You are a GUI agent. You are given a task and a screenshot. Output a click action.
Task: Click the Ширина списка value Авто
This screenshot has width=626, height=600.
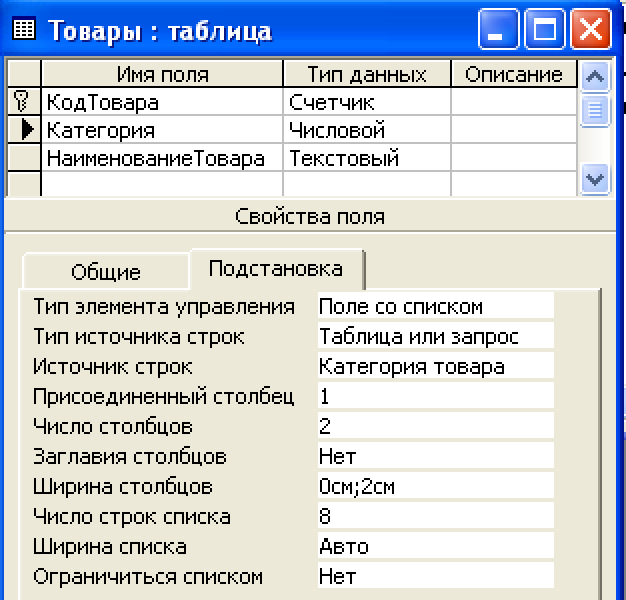point(436,546)
